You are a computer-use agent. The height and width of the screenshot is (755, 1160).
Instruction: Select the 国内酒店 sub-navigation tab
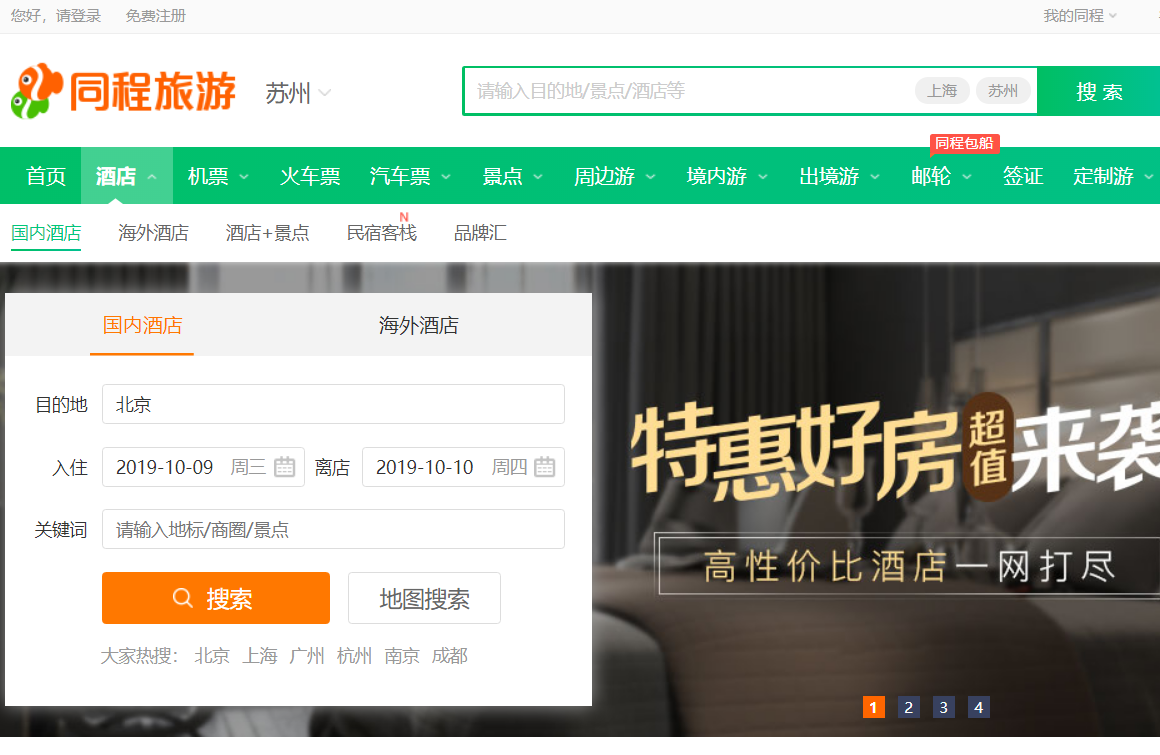46,233
